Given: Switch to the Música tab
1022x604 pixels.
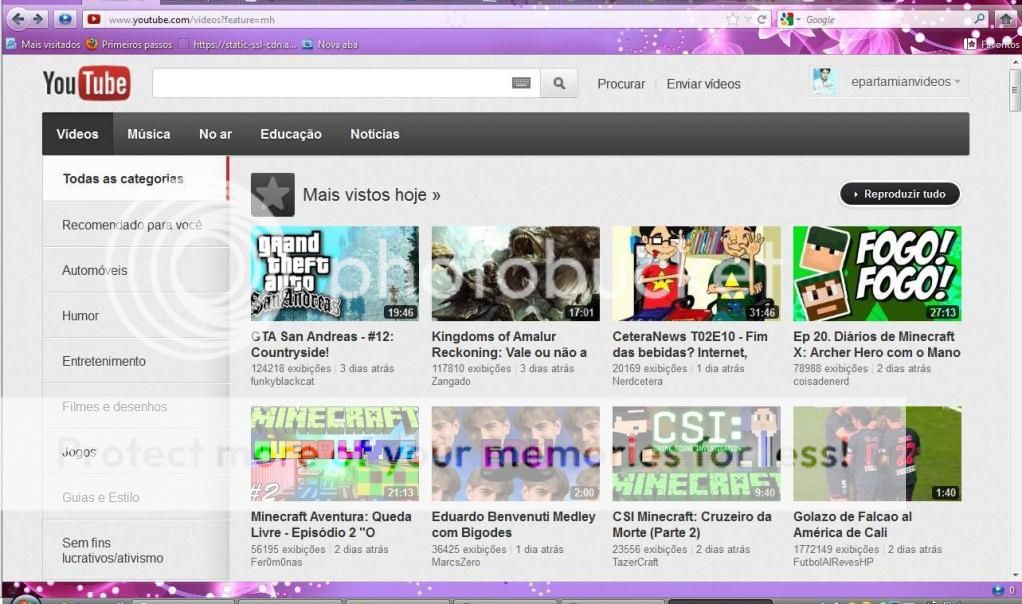Looking at the screenshot, I should tap(149, 134).
